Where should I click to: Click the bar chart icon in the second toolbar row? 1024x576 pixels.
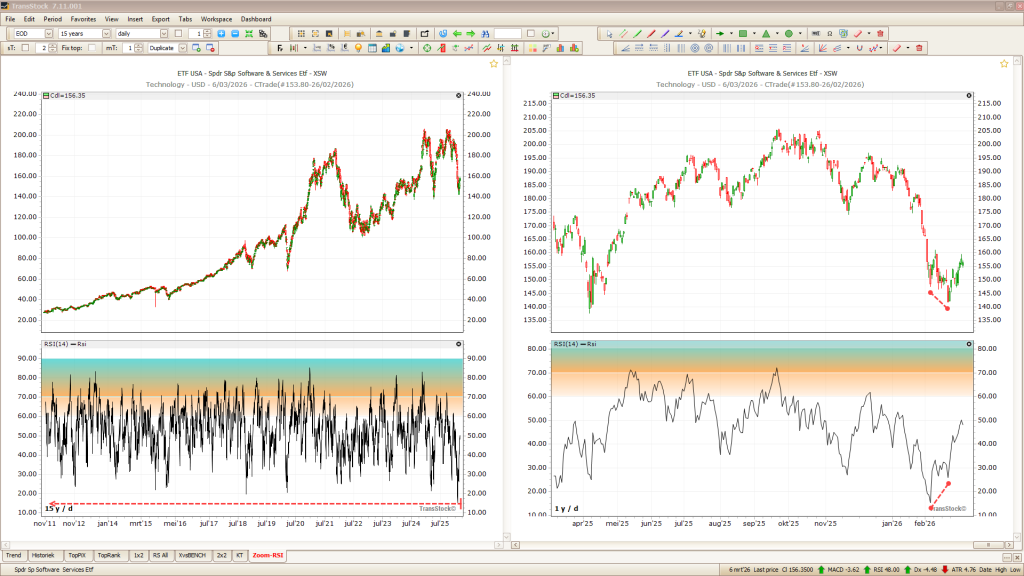[x=294, y=47]
